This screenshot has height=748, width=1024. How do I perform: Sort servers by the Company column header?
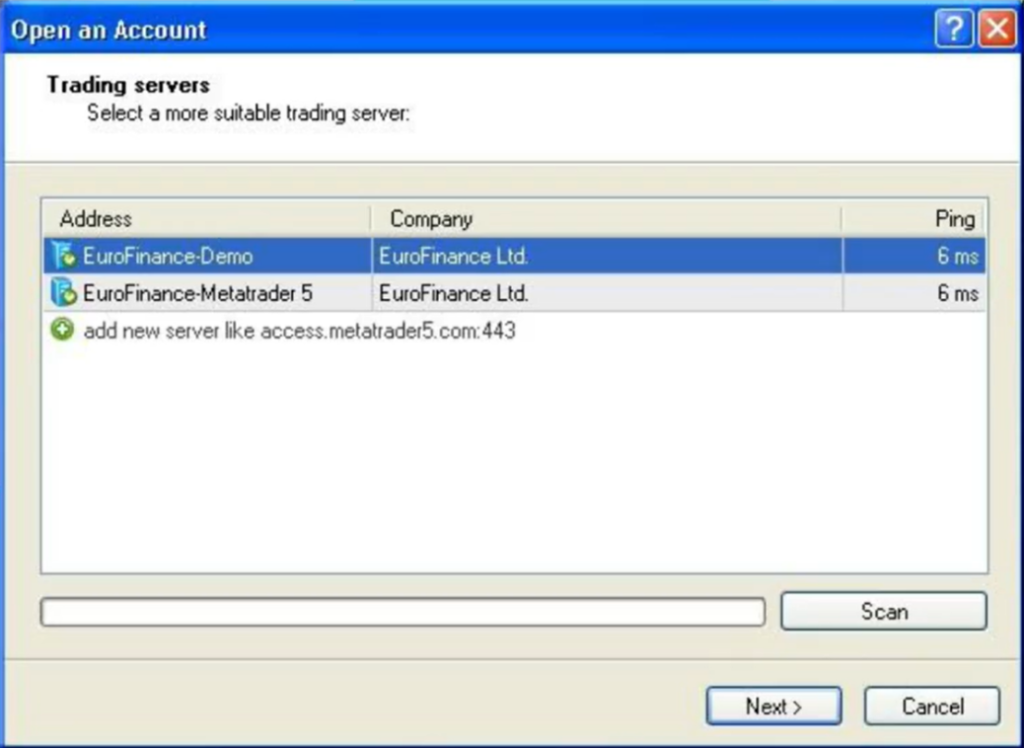tap(607, 219)
